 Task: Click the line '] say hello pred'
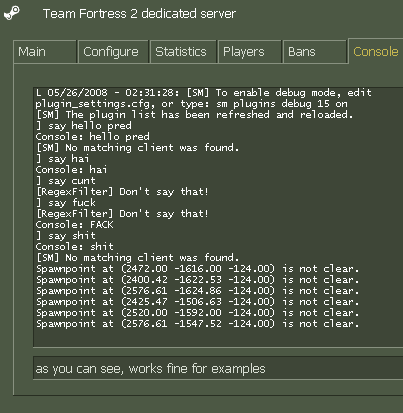(x=84, y=126)
